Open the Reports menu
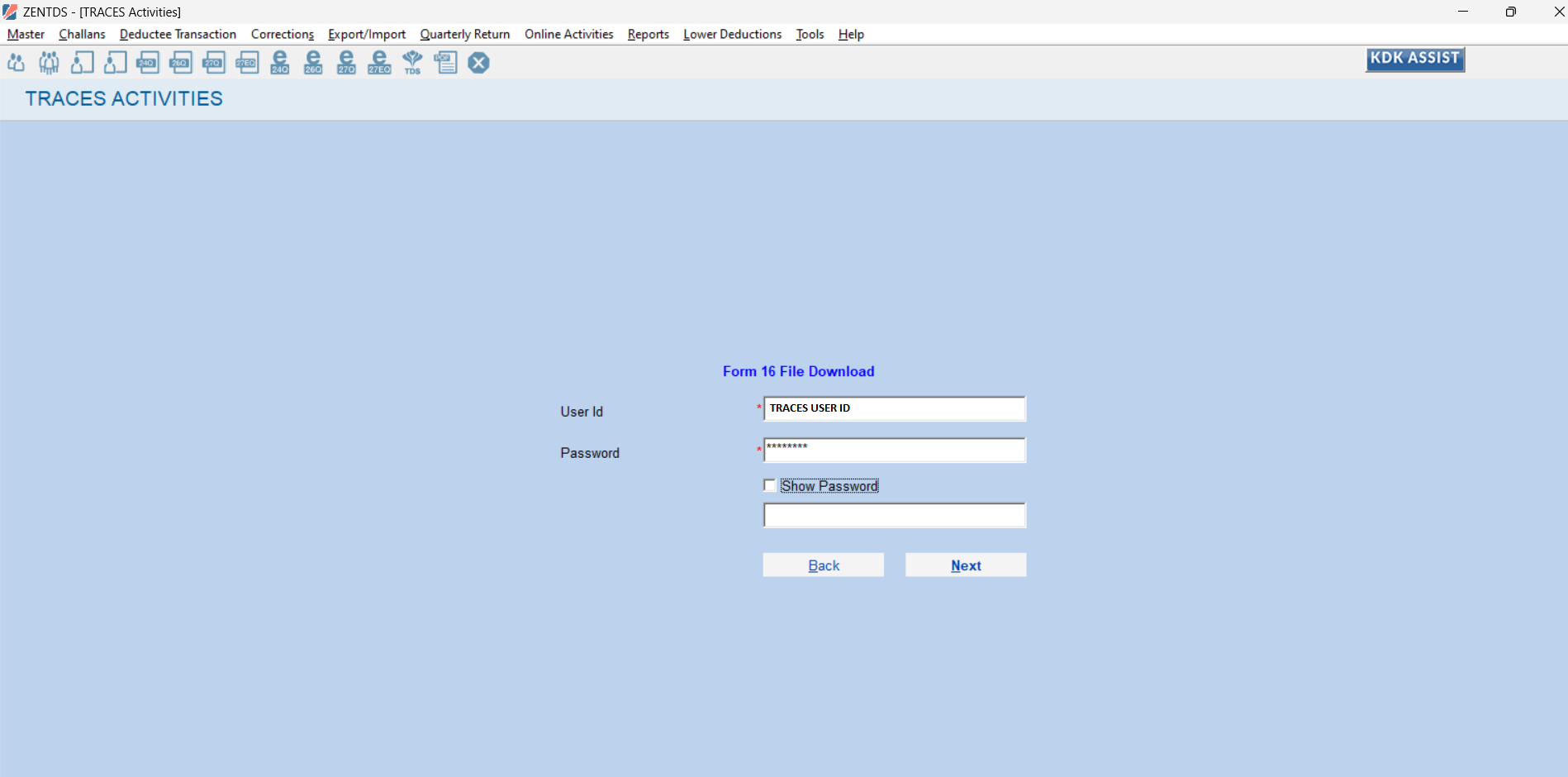The width and height of the screenshot is (1568, 777). click(649, 34)
